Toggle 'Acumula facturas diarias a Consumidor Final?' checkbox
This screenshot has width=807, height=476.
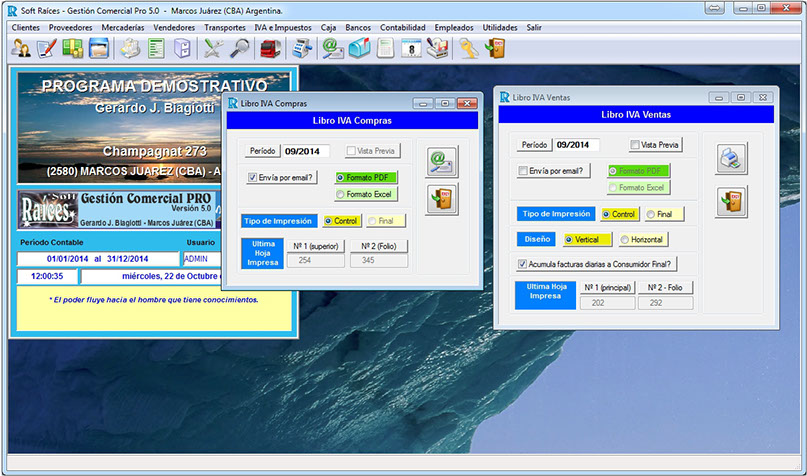click(x=523, y=264)
